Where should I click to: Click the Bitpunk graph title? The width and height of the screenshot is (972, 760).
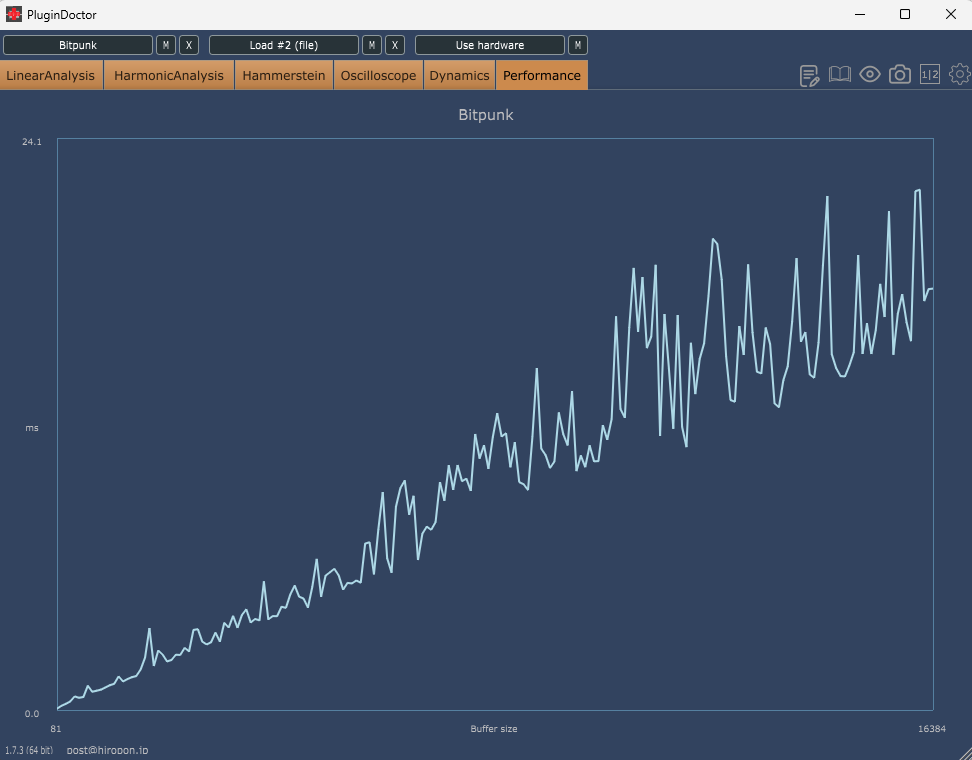coord(486,115)
